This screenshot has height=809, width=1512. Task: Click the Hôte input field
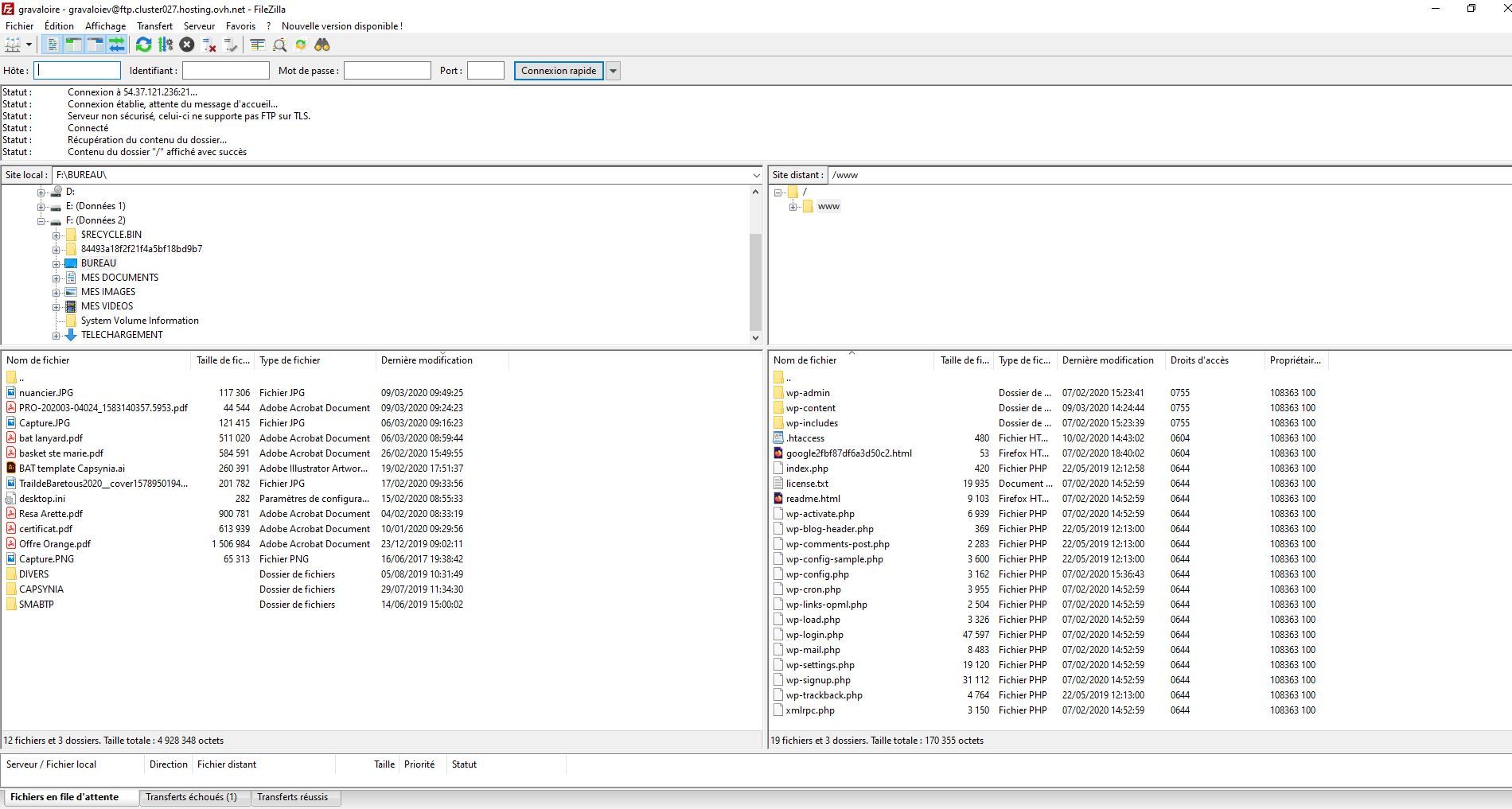(x=77, y=71)
